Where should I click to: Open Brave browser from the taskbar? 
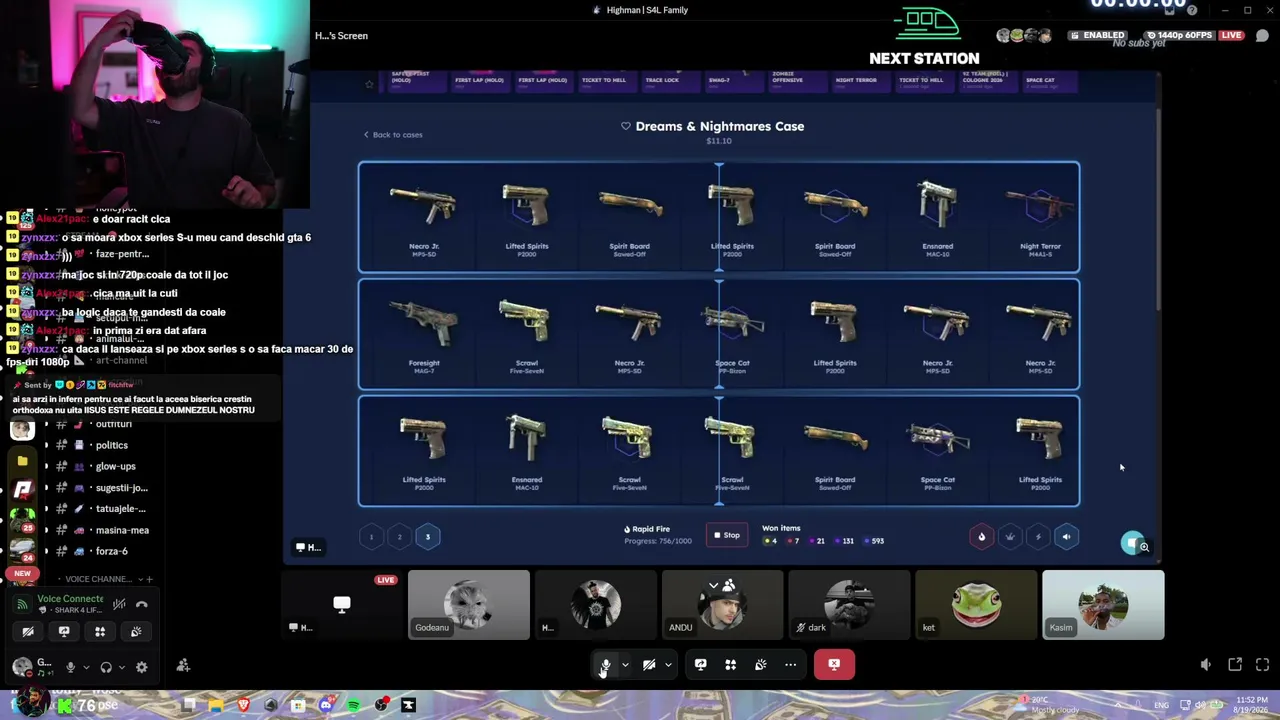pyautogui.click(x=243, y=705)
